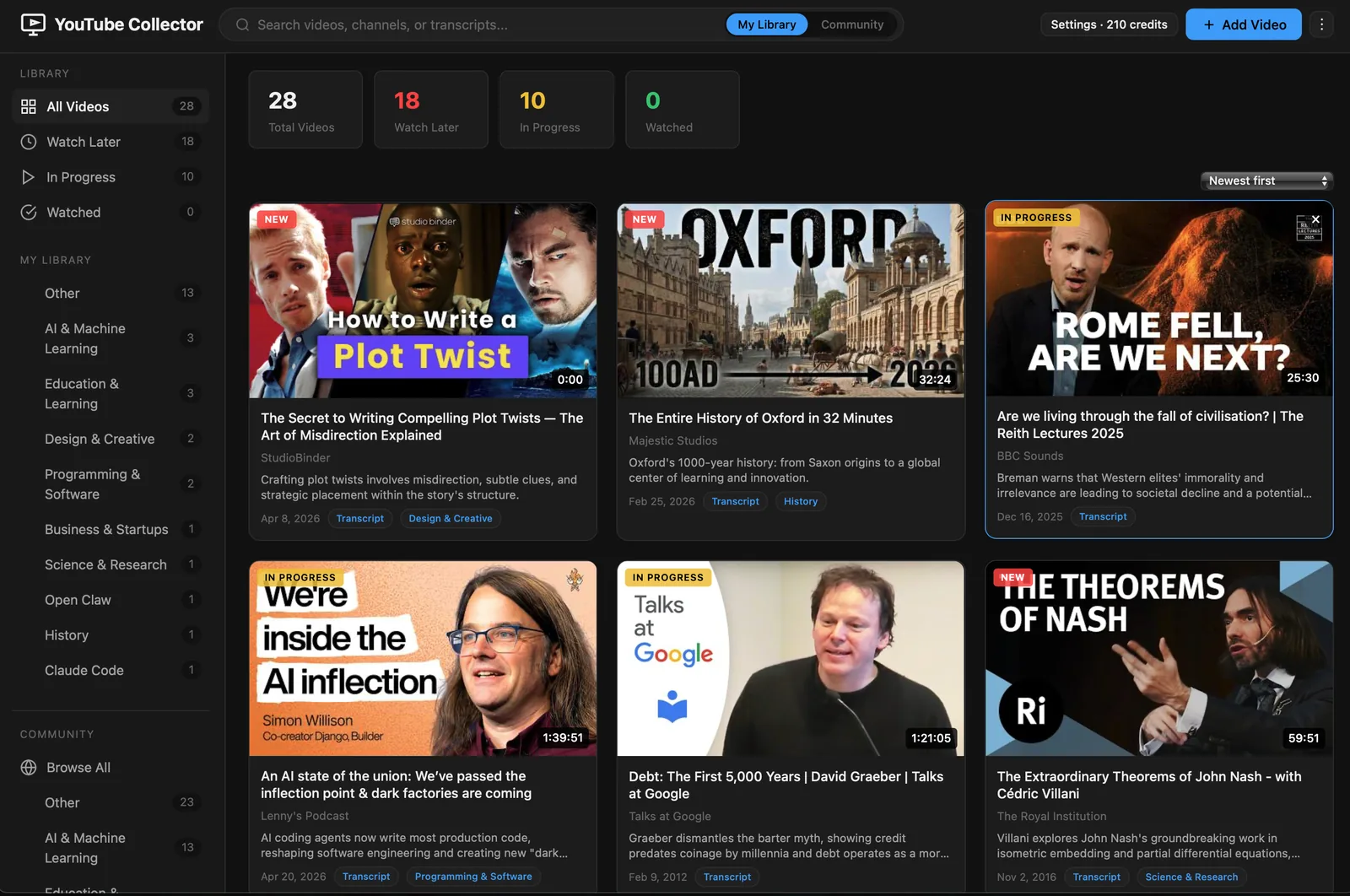
Task: Open Settings 210 credits button
Action: click(x=1109, y=24)
